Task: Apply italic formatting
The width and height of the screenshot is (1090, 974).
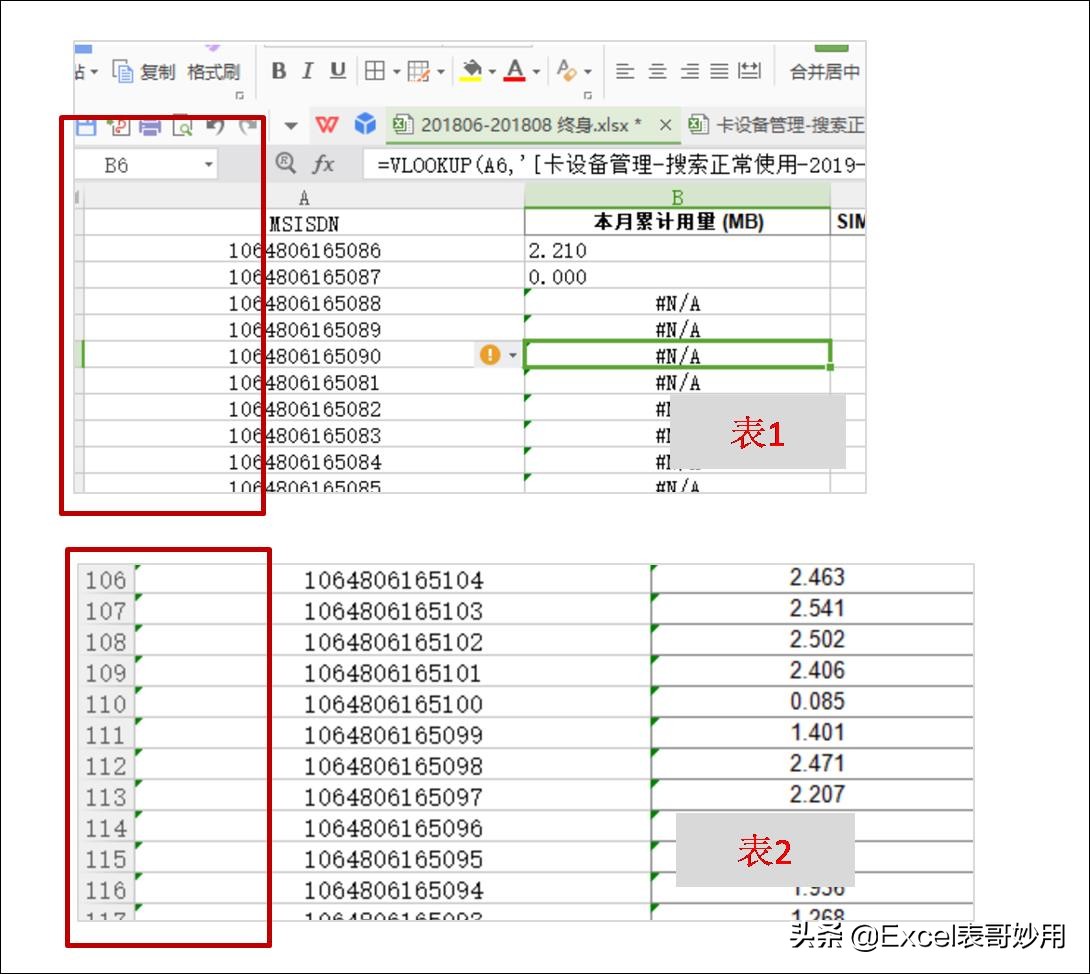Action: click(x=307, y=71)
